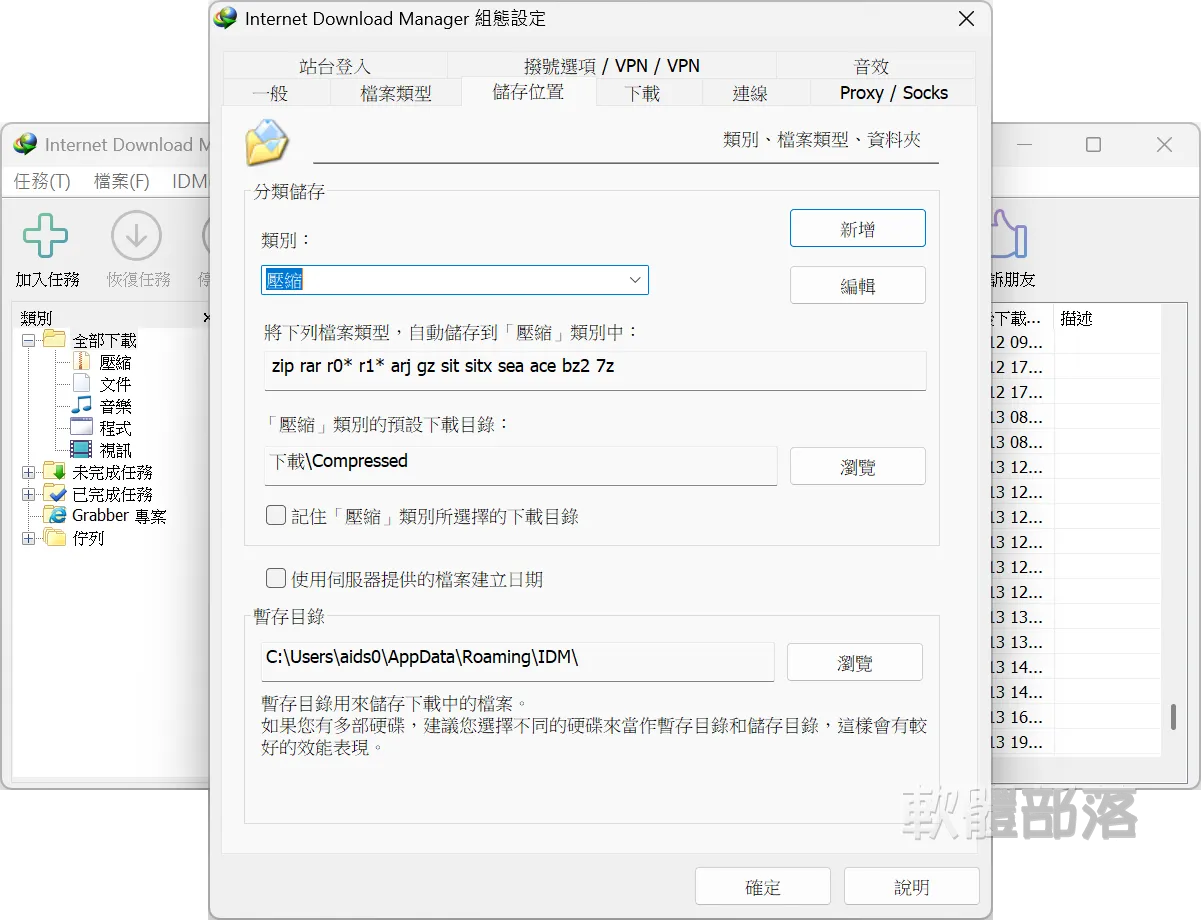
Task: Click the thumbs-up friend icon in main window
Action: [1008, 235]
